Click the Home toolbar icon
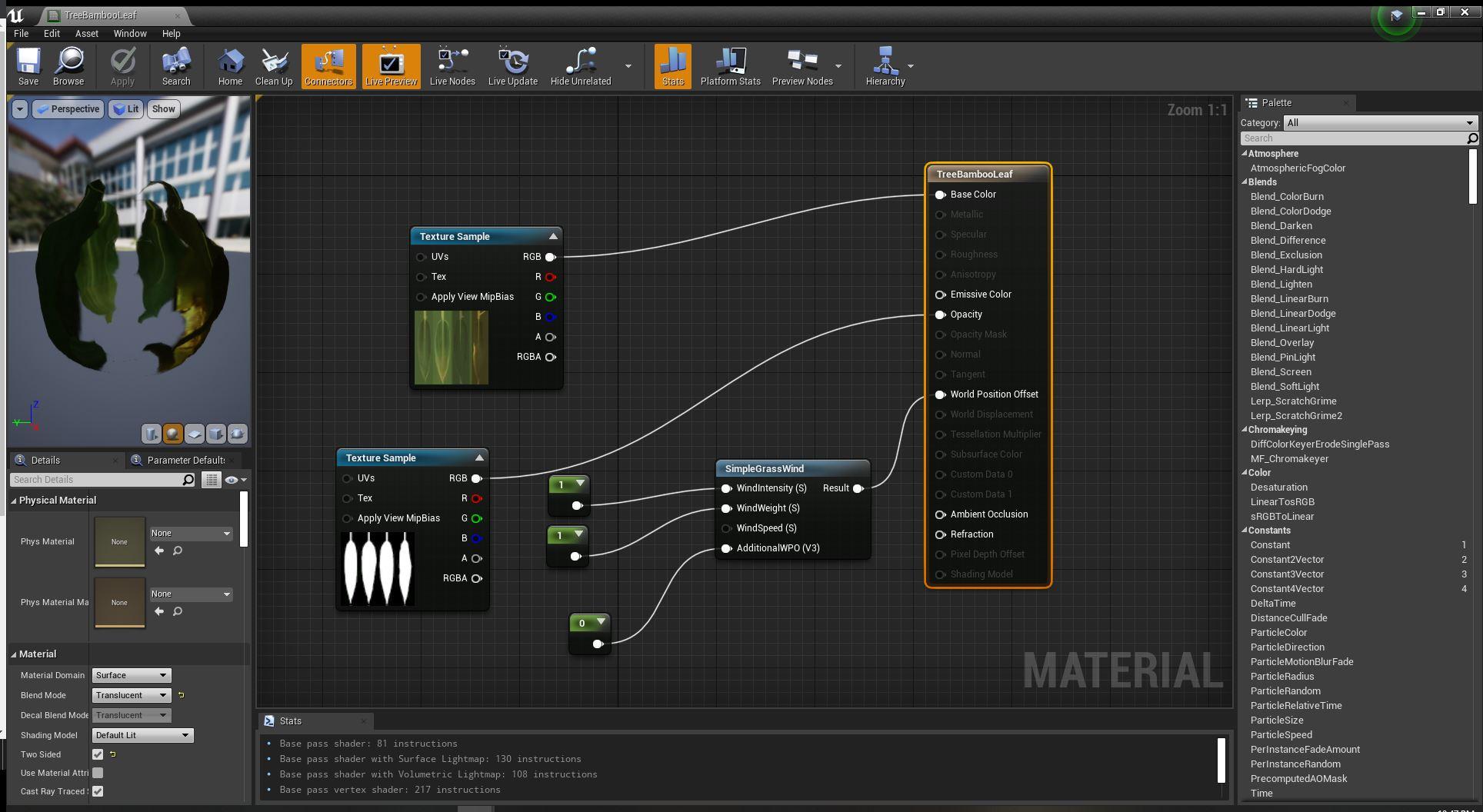Viewport: 1483px width, 812px height. click(x=230, y=66)
